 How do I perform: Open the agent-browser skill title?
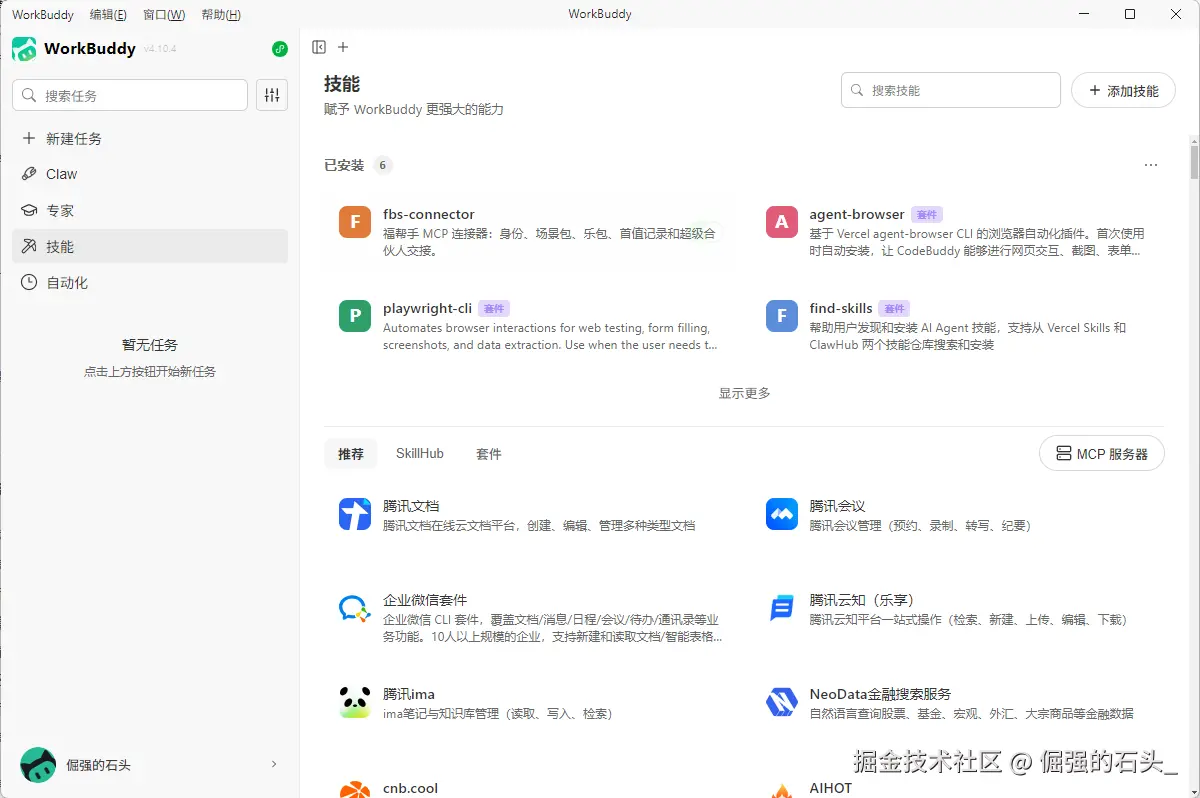point(857,214)
